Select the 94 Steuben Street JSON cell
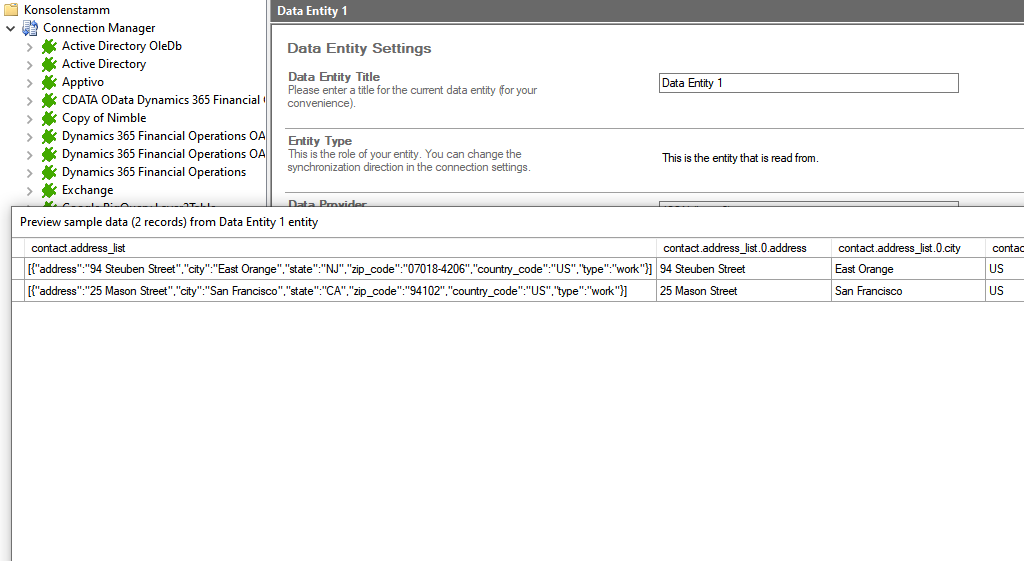Image resolution: width=1024 pixels, height=561 pixels. pos(340,269)
